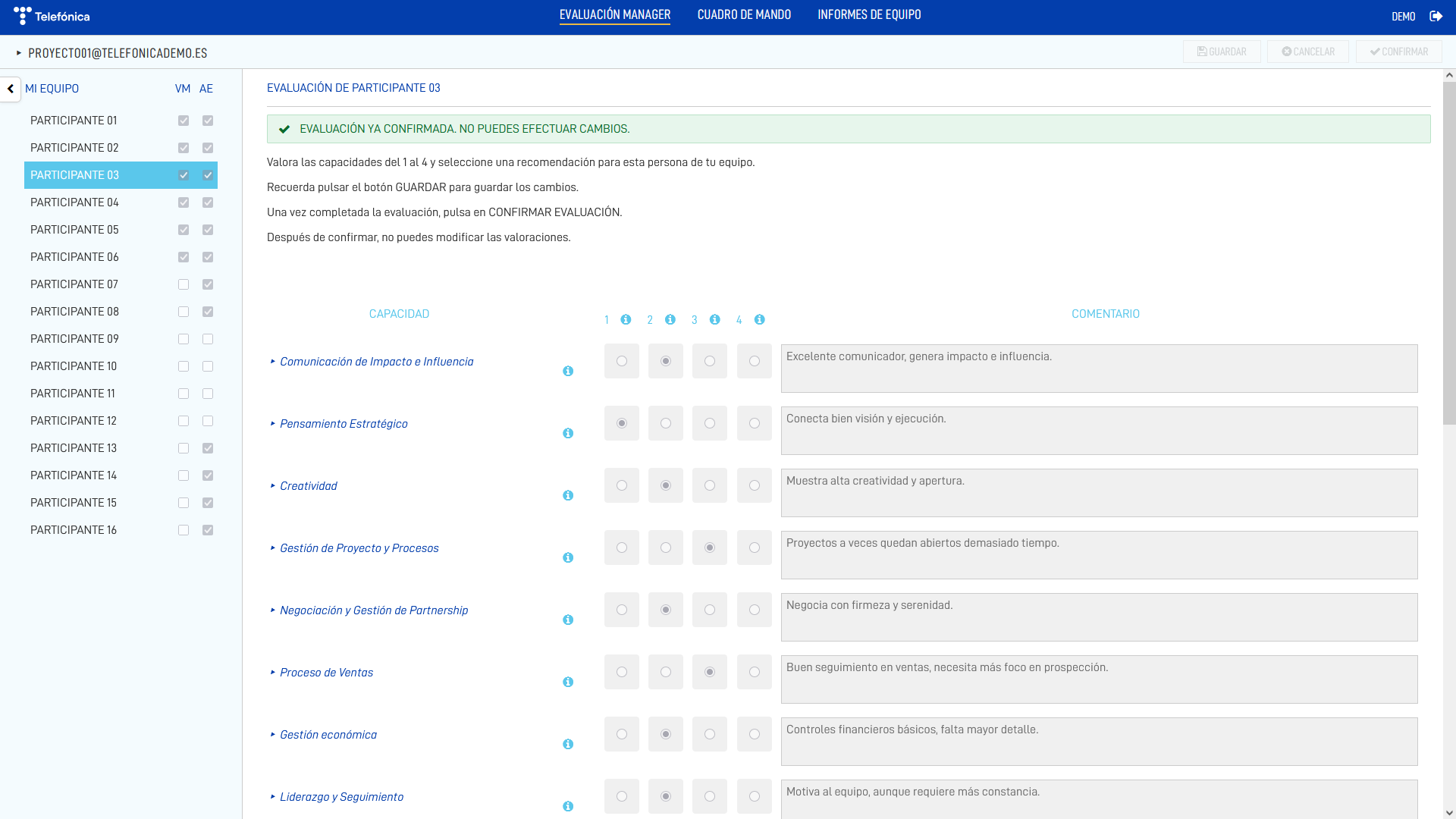Viewport: 1456px width, 819px height.
Task: Open info tooltip for Creatividad capability
Action: click(x=567, y=495)
